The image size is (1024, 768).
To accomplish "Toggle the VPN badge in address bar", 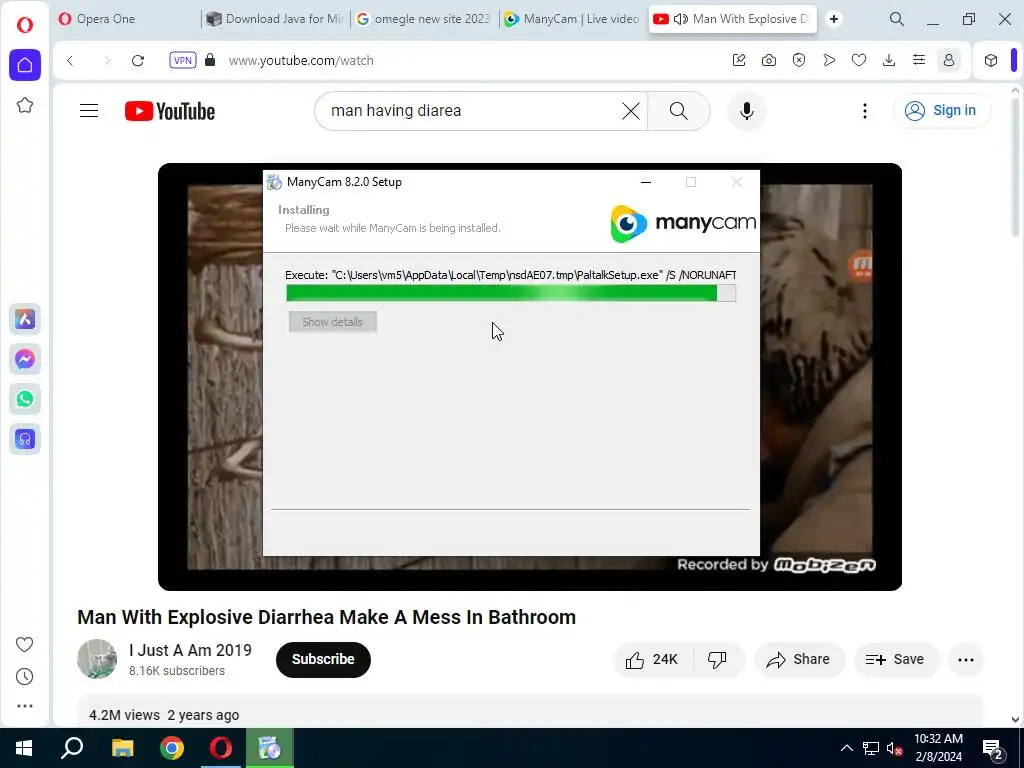I will 183,61.
